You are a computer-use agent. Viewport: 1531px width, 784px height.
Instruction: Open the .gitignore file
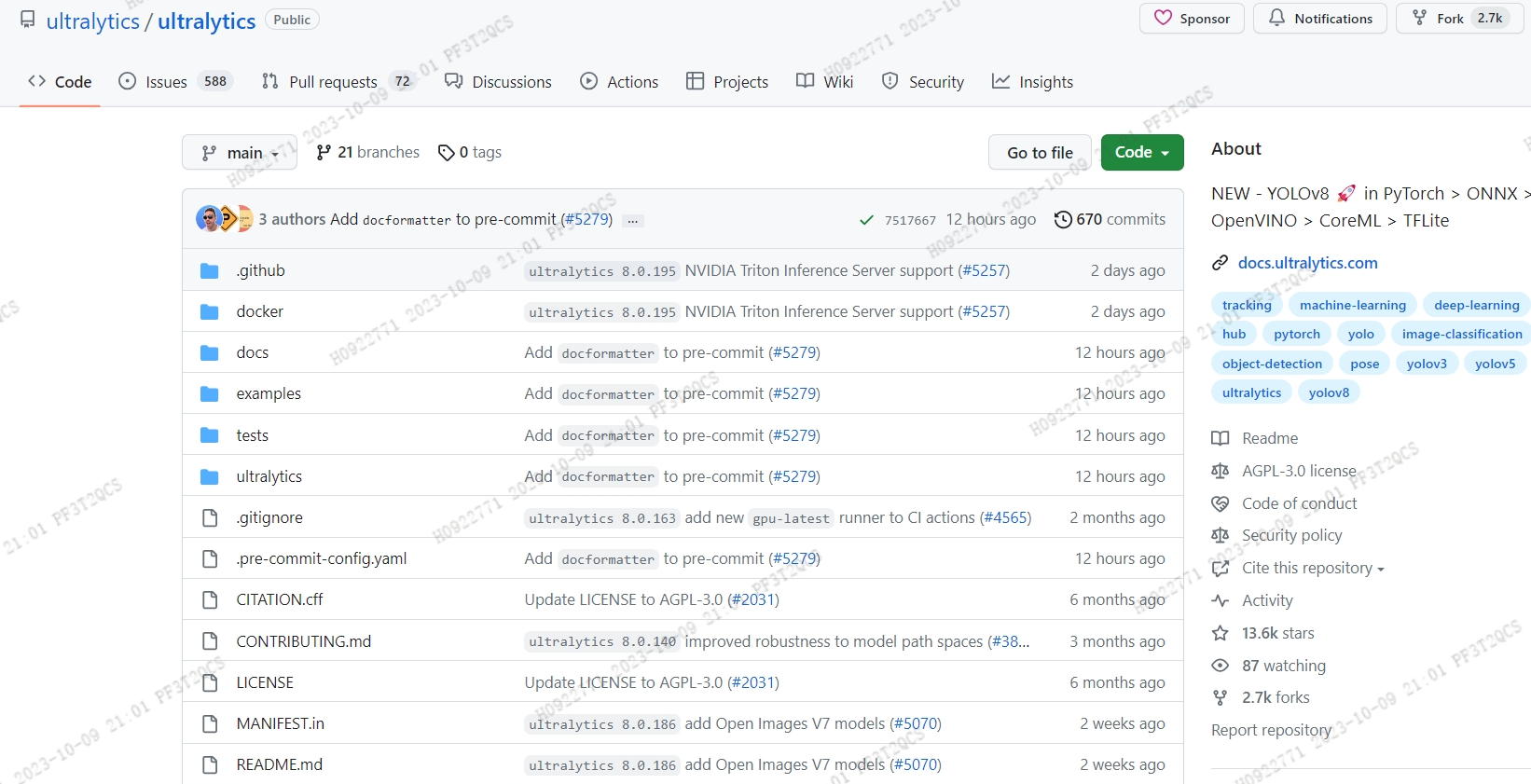point(269,517)
